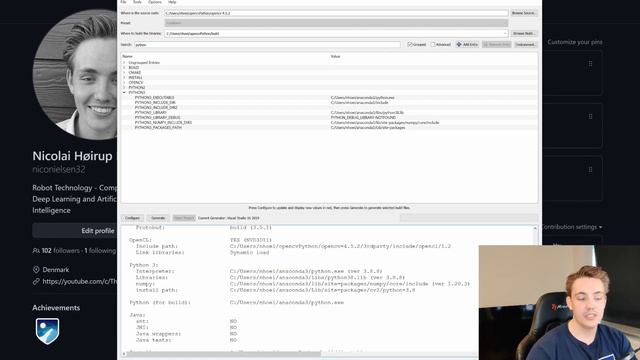Click the Add Entry plus button

pos(467,44)
